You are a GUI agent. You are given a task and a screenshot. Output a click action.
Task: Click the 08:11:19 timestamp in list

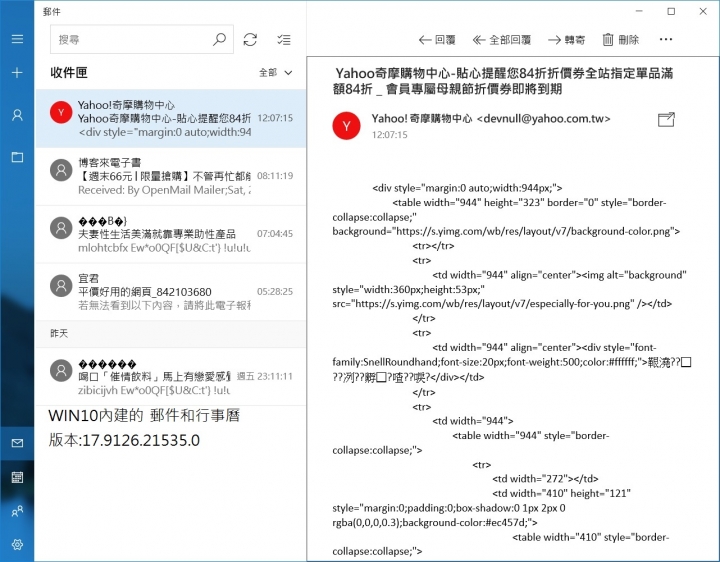point(275,176)
